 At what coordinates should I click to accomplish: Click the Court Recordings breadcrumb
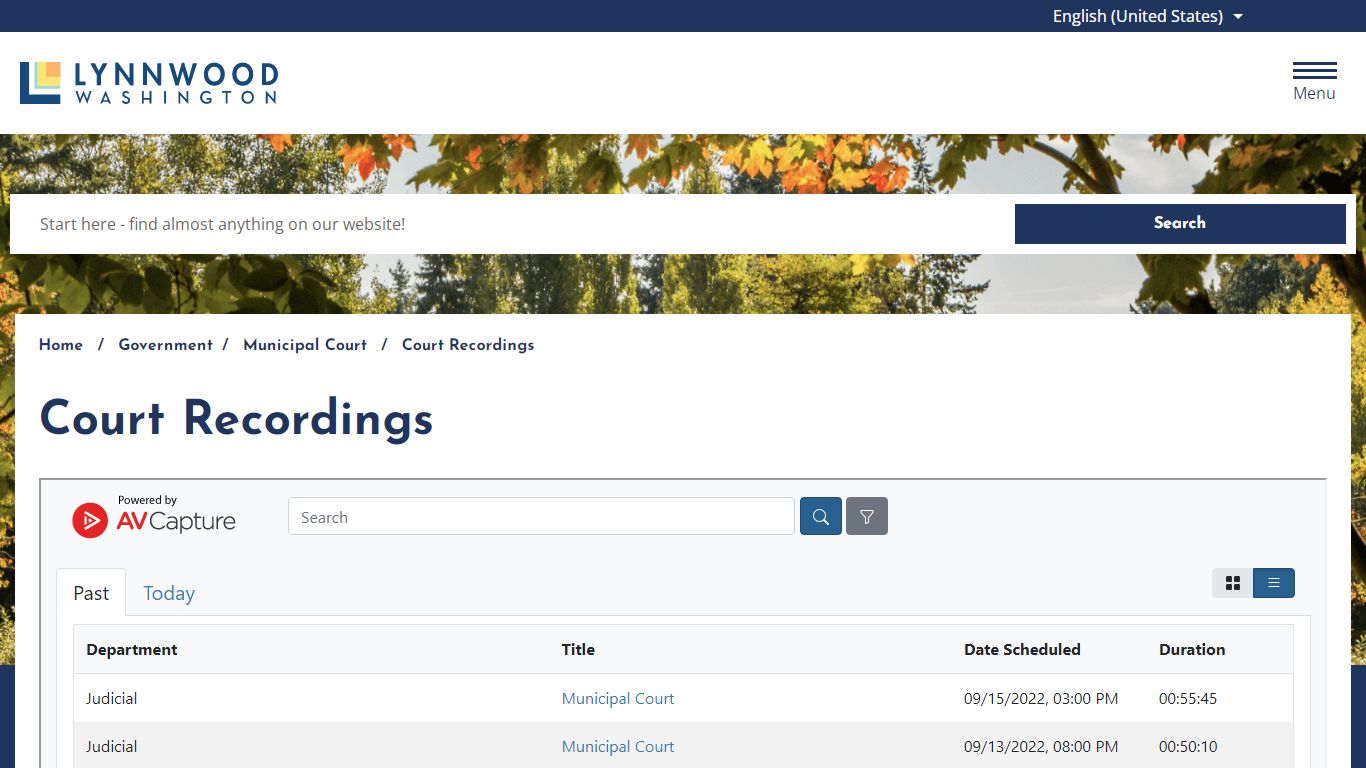click(x=468, y=345)
